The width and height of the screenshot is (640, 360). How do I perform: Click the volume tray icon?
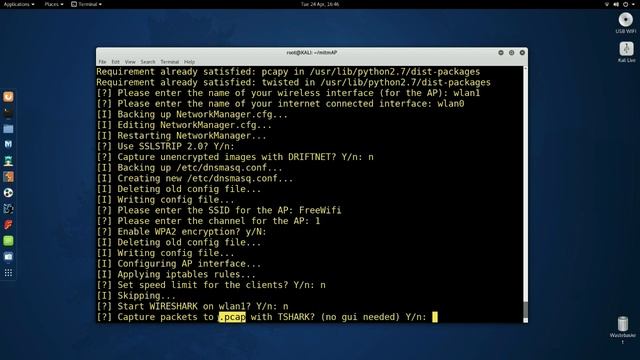[x=616, y=4]
